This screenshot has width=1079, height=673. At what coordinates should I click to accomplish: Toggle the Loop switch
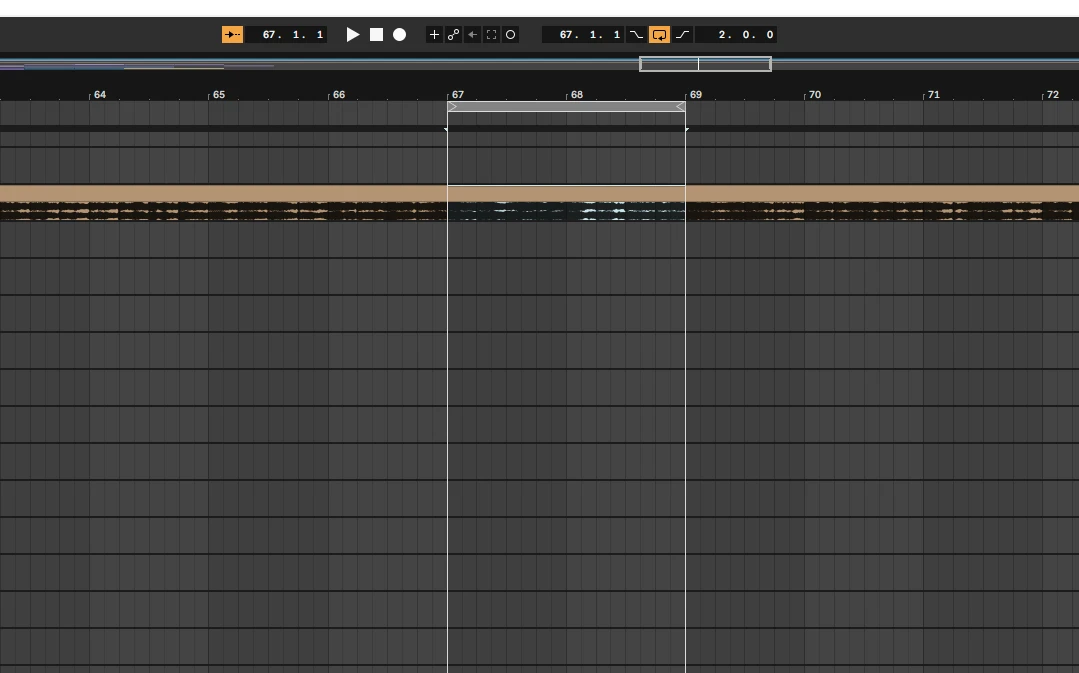tap(659, 35)
